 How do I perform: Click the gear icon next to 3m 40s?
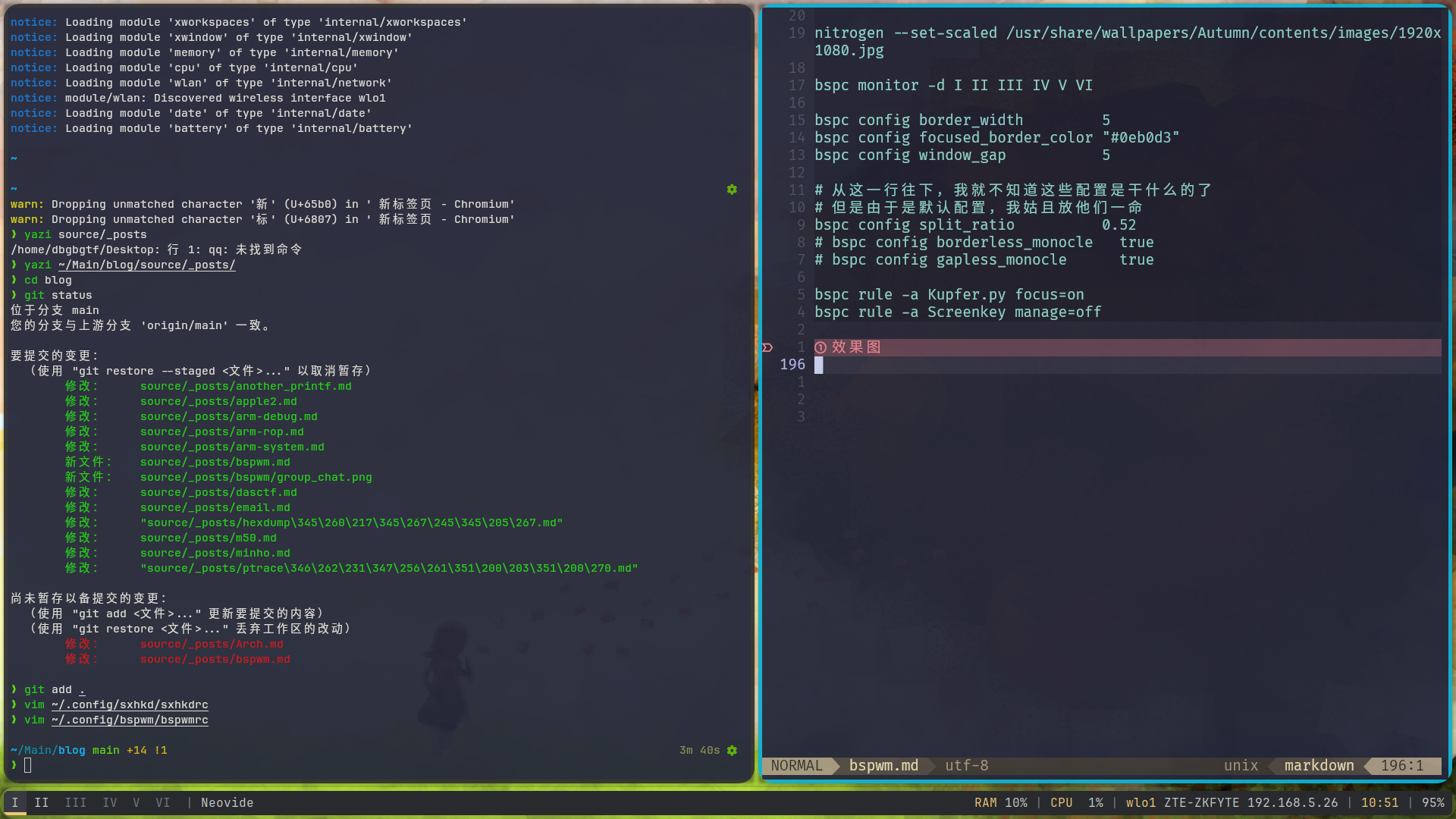[732, 751]
